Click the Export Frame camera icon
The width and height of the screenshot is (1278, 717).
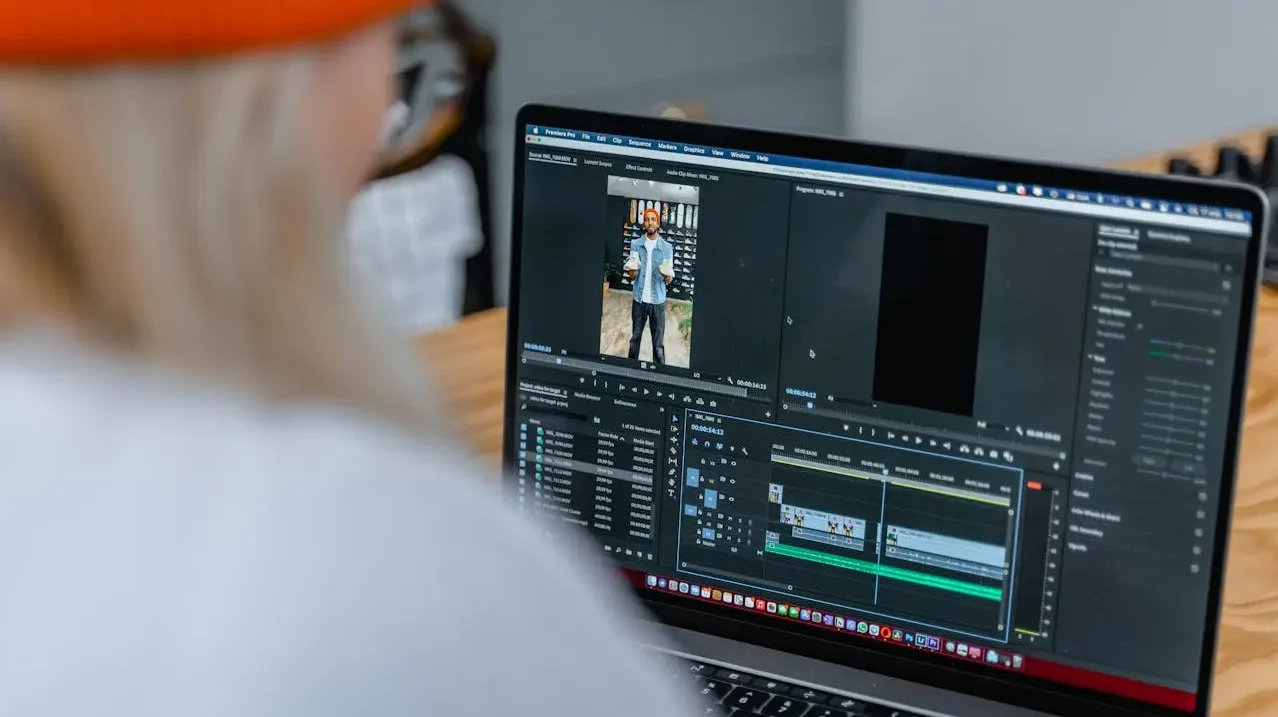click(x=994, y=455)
